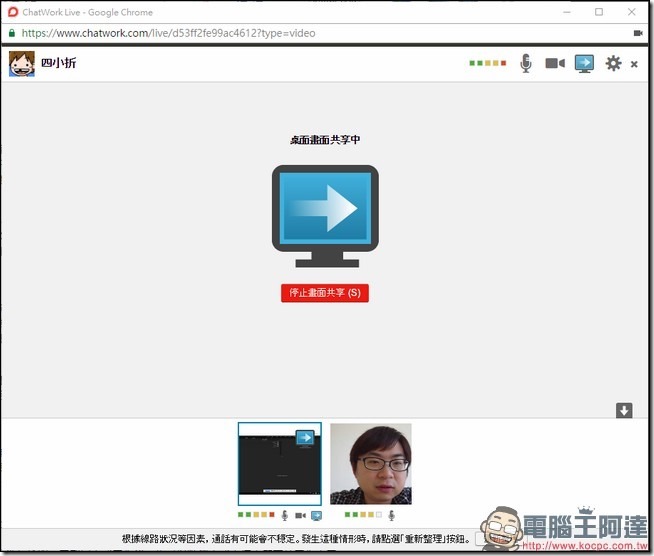The image size is (654, 556).
Task: Click the 四小折 user avatar
Action: click(22, 64)
